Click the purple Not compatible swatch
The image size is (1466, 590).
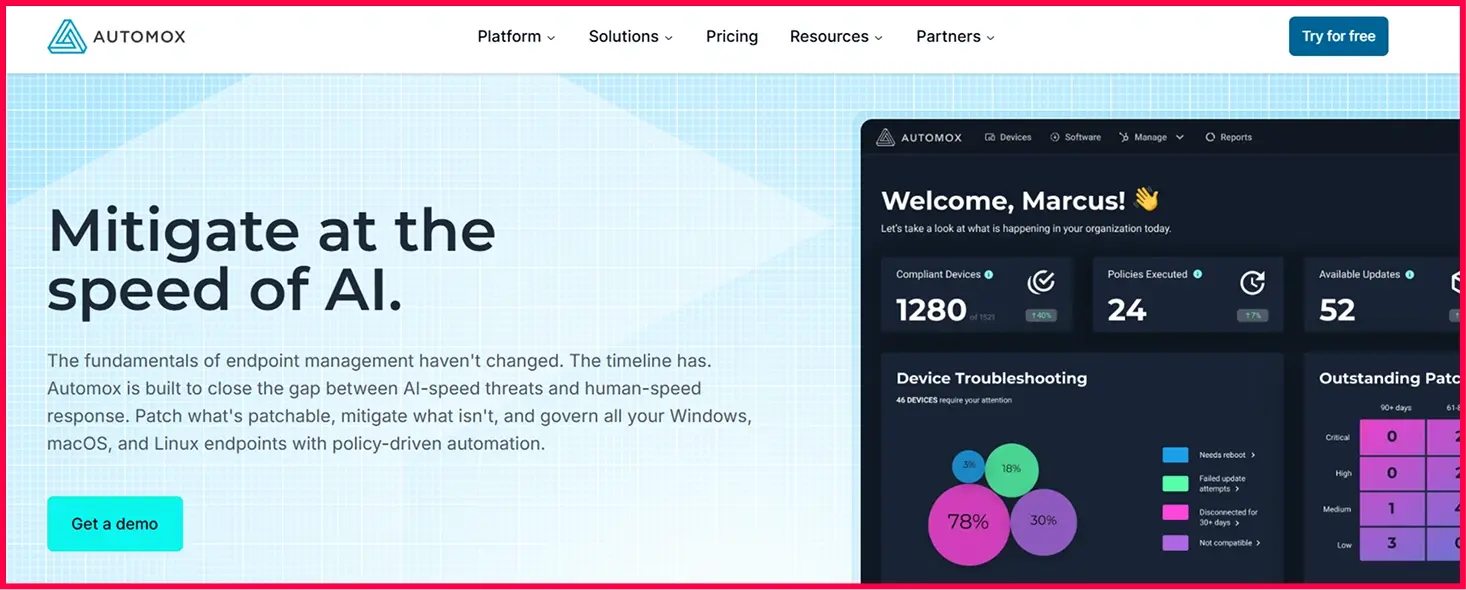tap(1175, 543)
